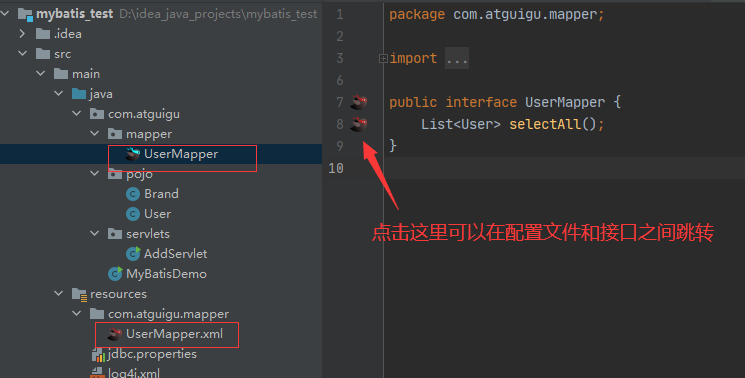This screenshot has height=378, width=745.
Task: Select UserMapper interface bird icon in tree
Action: tap(133, 154)
